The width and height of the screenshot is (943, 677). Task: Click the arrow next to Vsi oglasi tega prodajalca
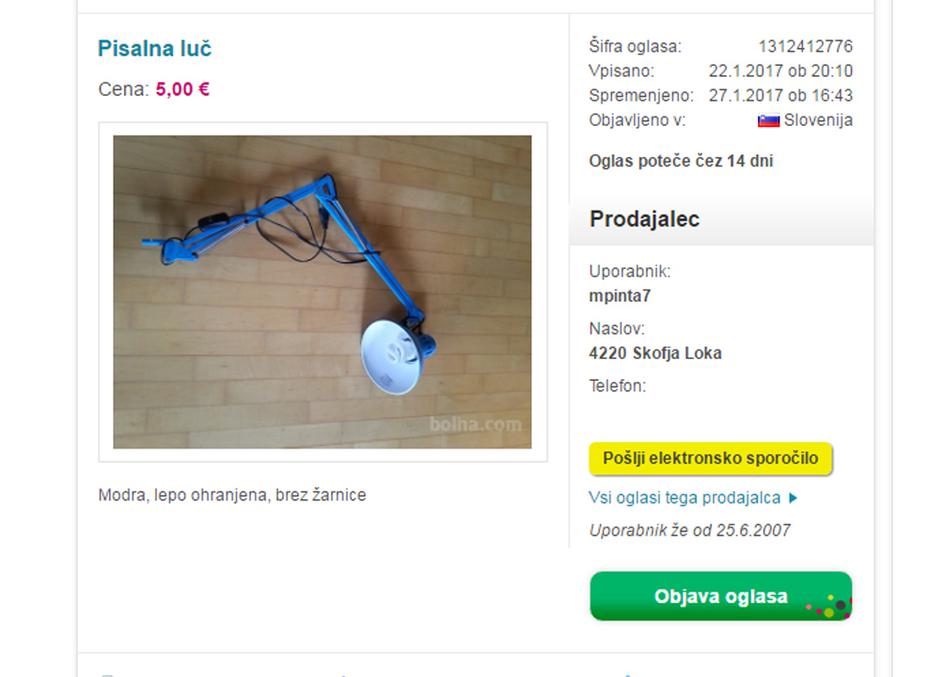tap(793, 498)
